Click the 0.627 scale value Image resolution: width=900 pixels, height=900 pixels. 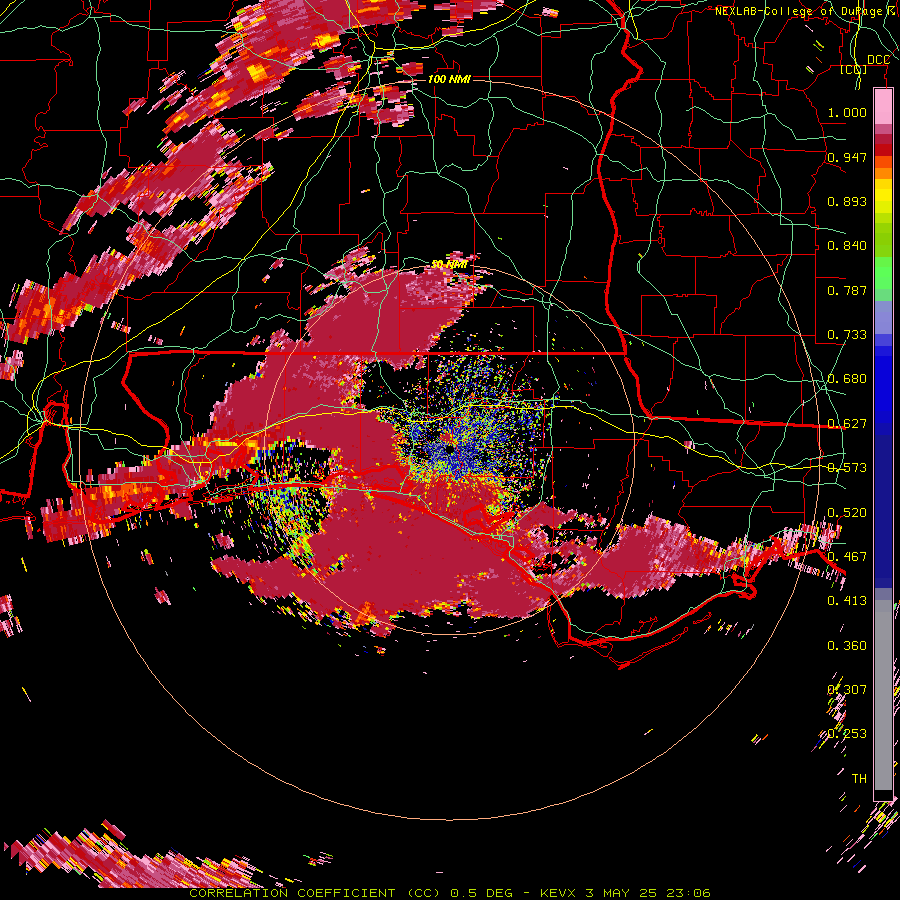(x=847, y=424)
